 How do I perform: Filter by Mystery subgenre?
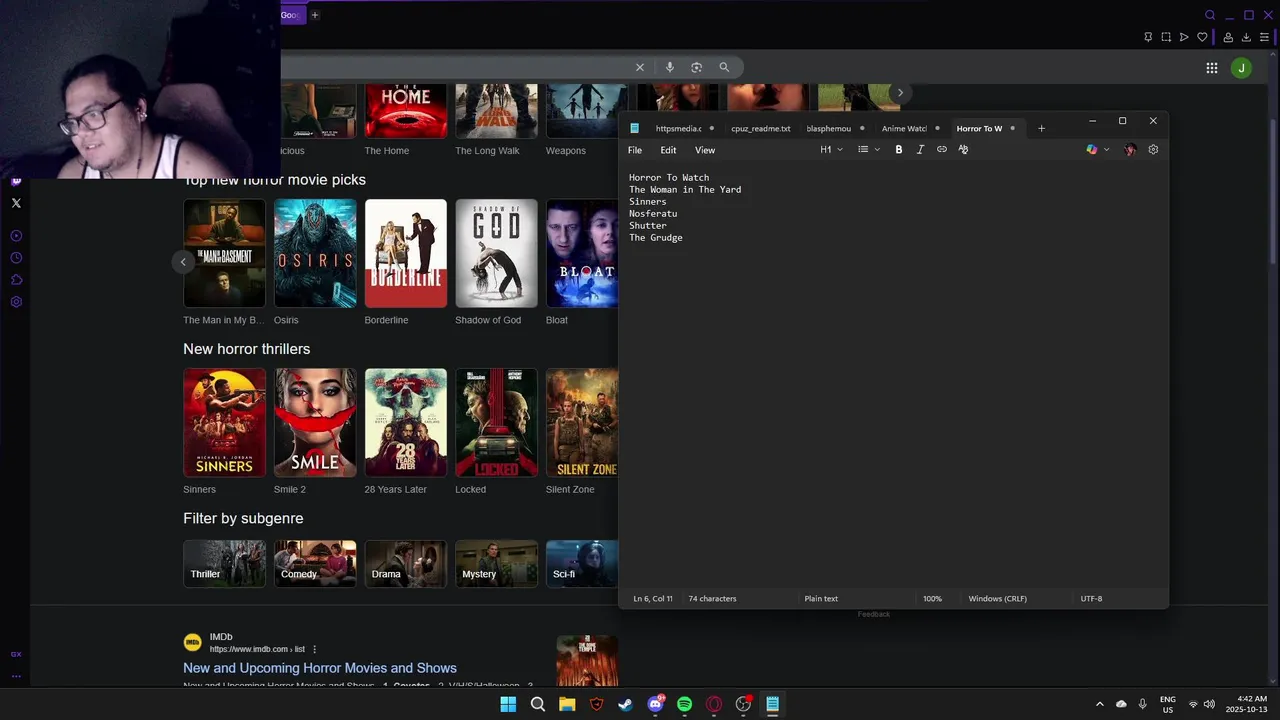(496, 564)
